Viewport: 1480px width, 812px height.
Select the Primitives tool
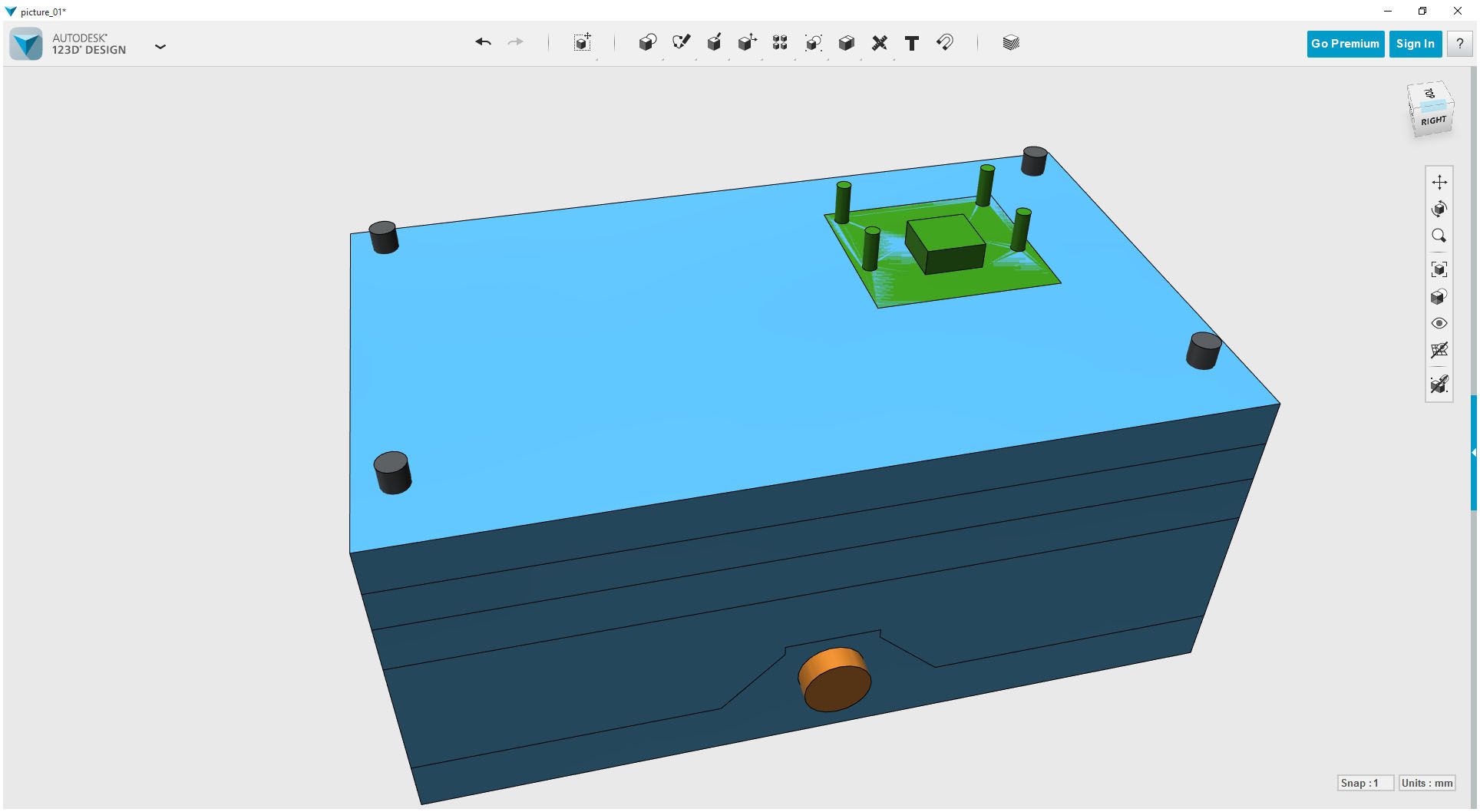(x=647, y=43)
